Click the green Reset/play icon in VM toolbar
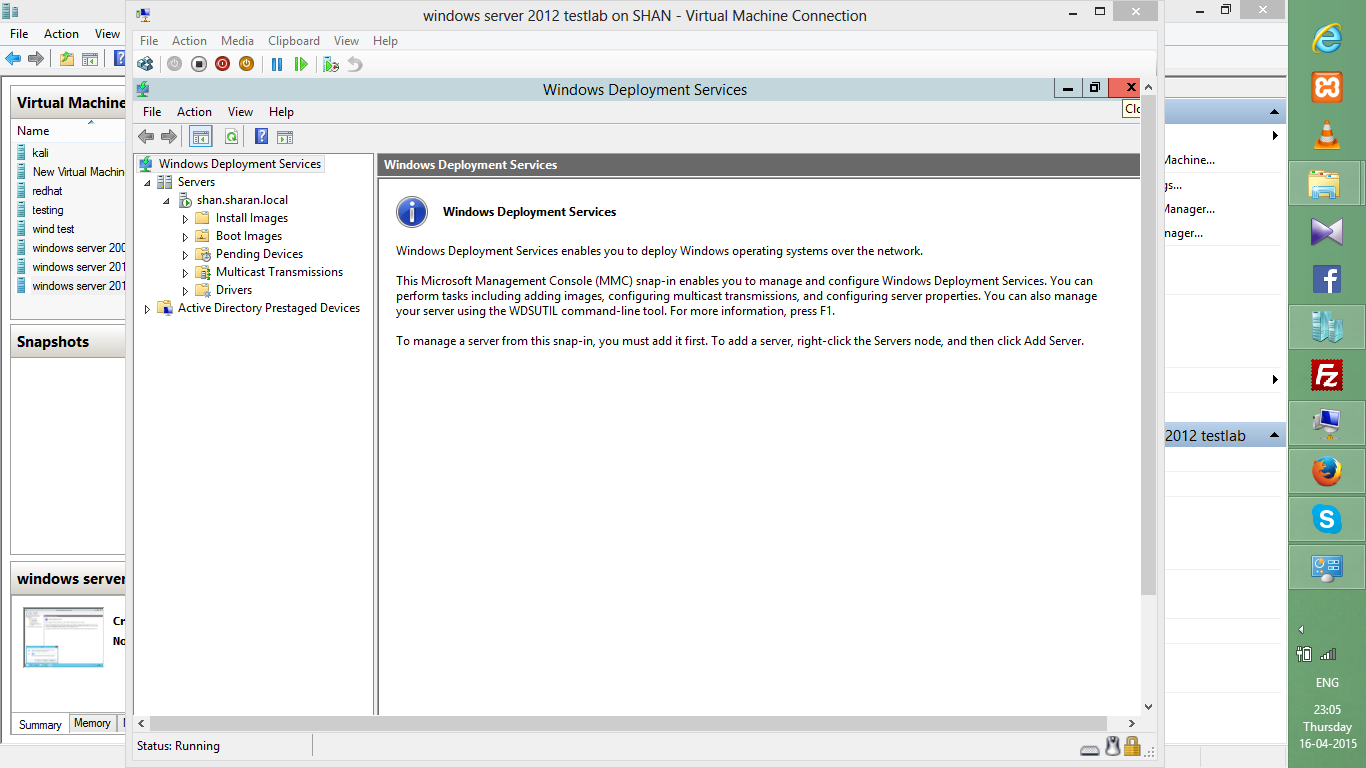 pos(301,64)
